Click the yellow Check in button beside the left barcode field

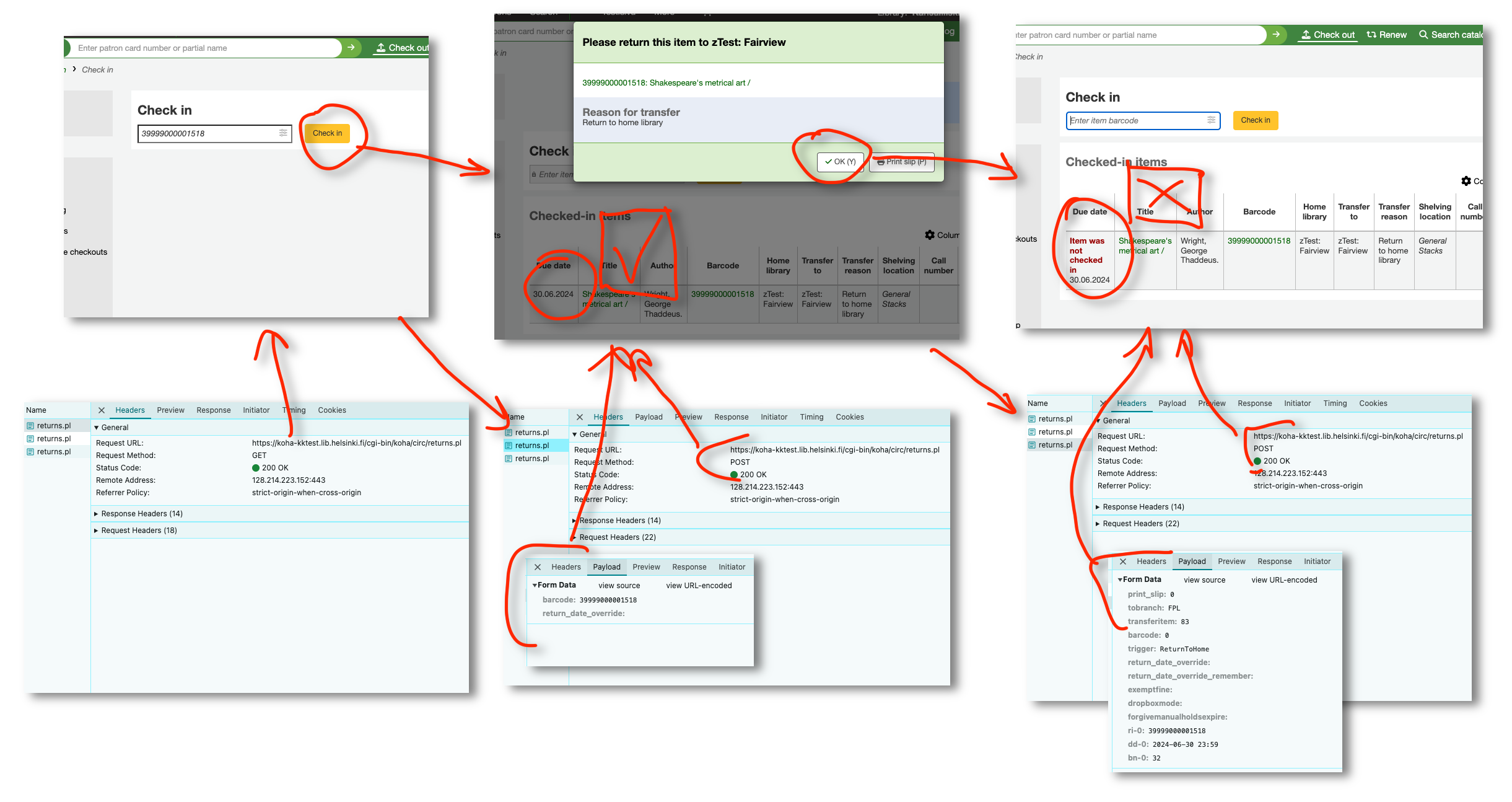(327, 133)
